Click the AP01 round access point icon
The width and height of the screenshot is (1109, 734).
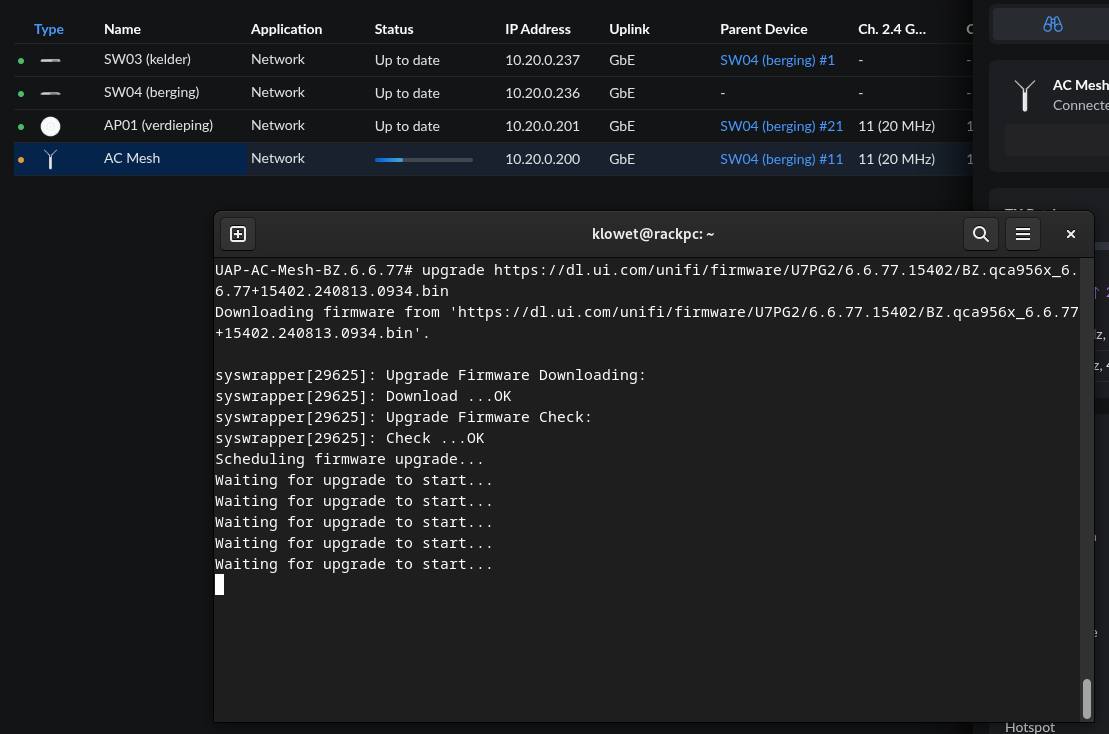click(x=50, y=126)
